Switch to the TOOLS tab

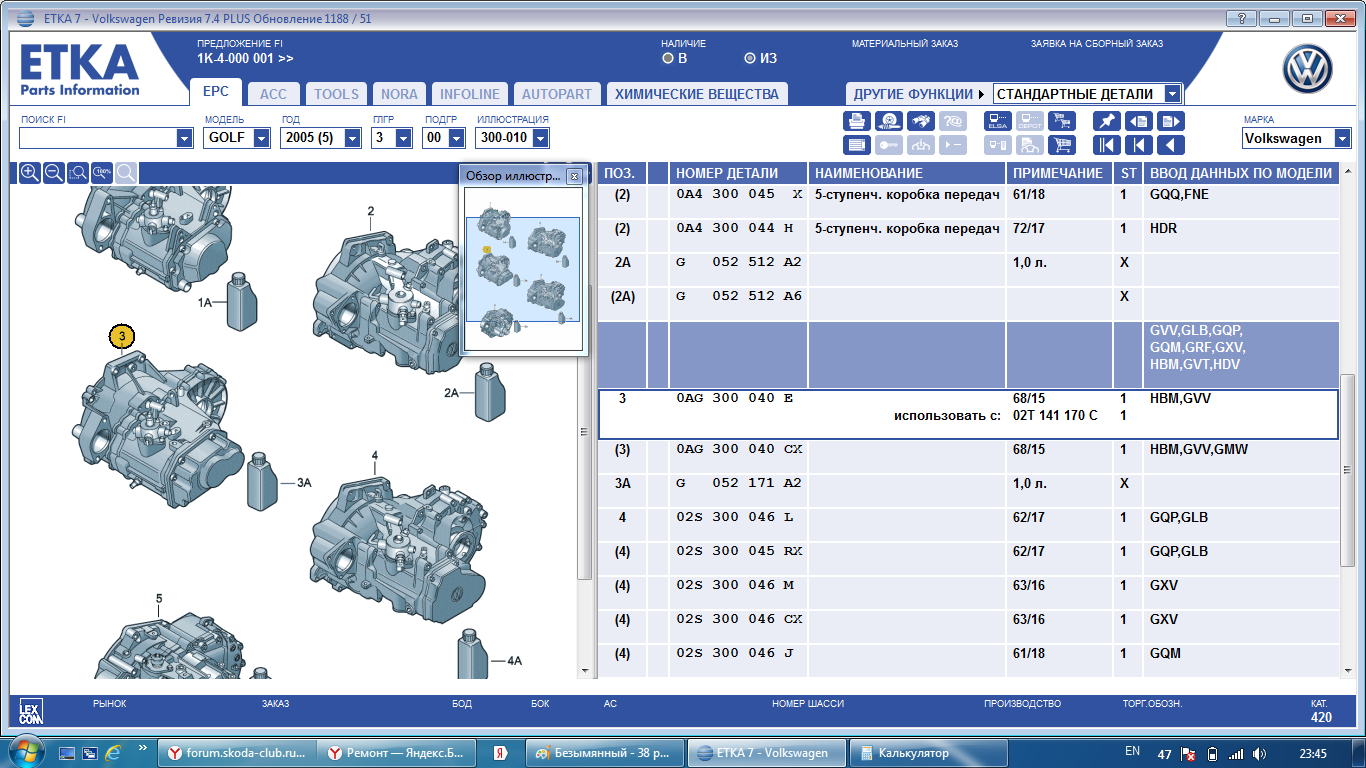pyautogui.click(x=336, y=94)
